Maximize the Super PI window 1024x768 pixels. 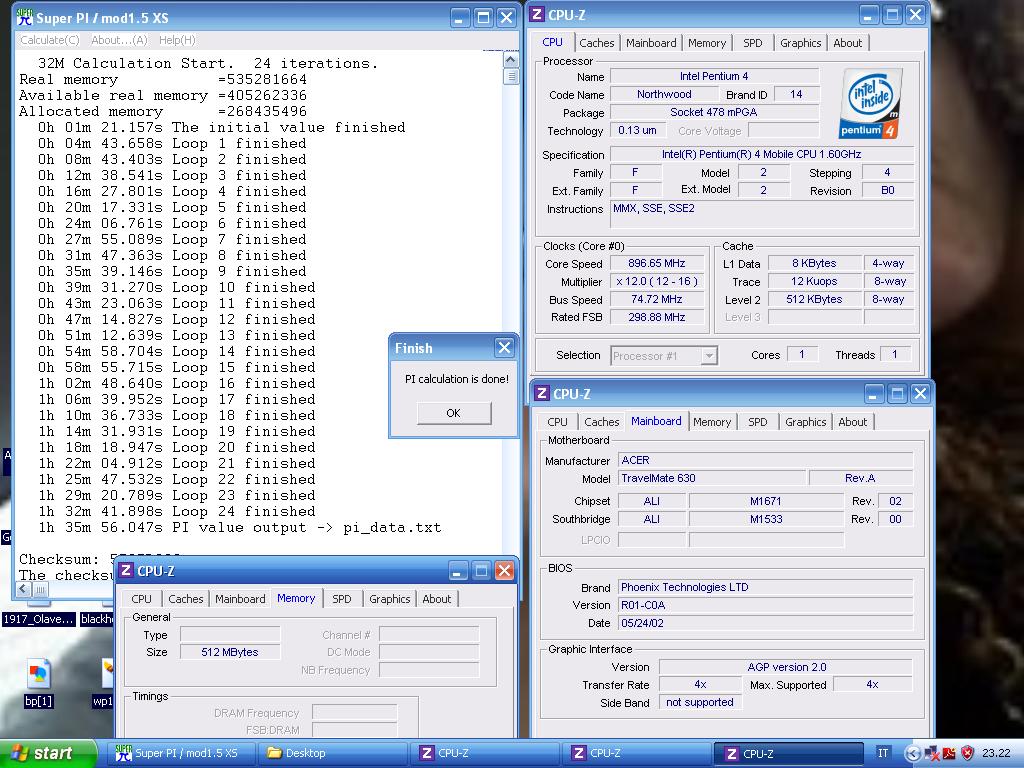pos(483,18)
